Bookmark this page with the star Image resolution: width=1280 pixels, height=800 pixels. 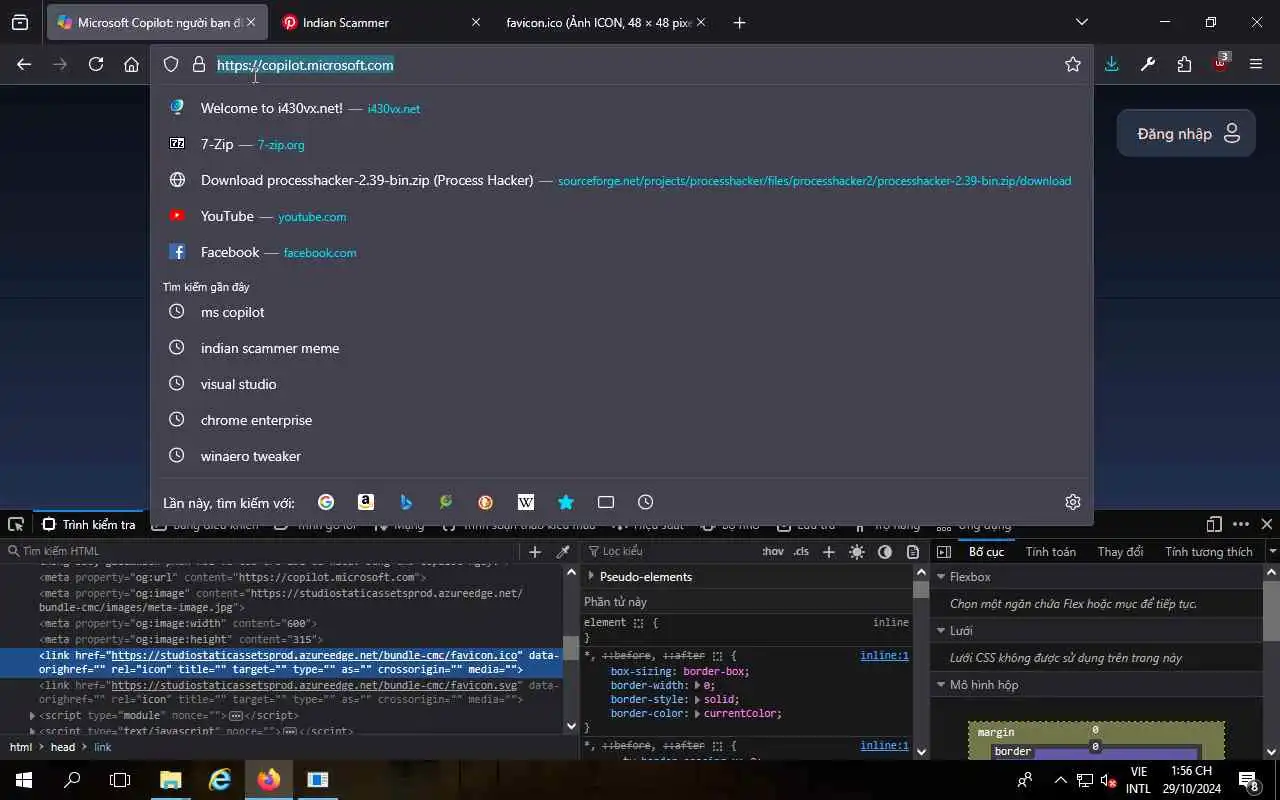tap(1073, 64)
